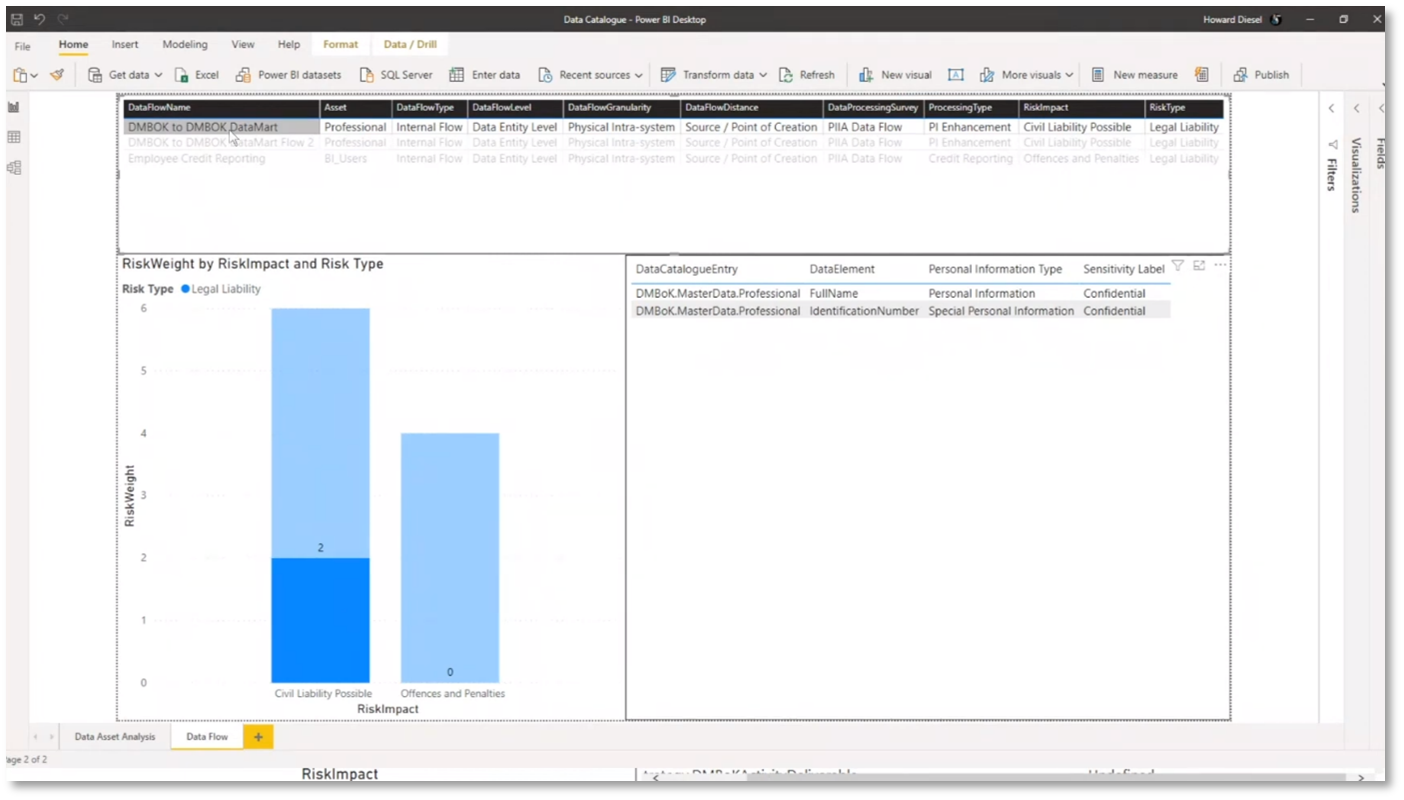
Task: Go to the next page tab arrow
Action: (x=51, y=737)
